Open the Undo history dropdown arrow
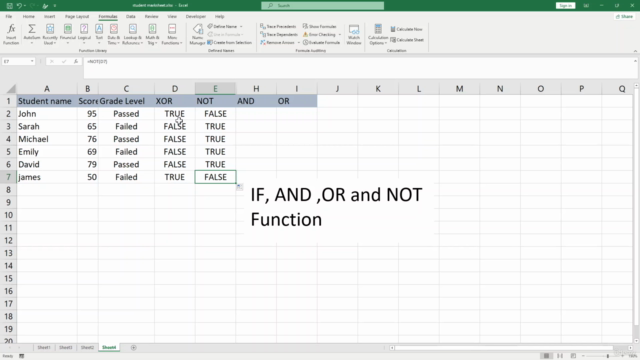This screenshot has height=360, width=640. click(24, 6)
